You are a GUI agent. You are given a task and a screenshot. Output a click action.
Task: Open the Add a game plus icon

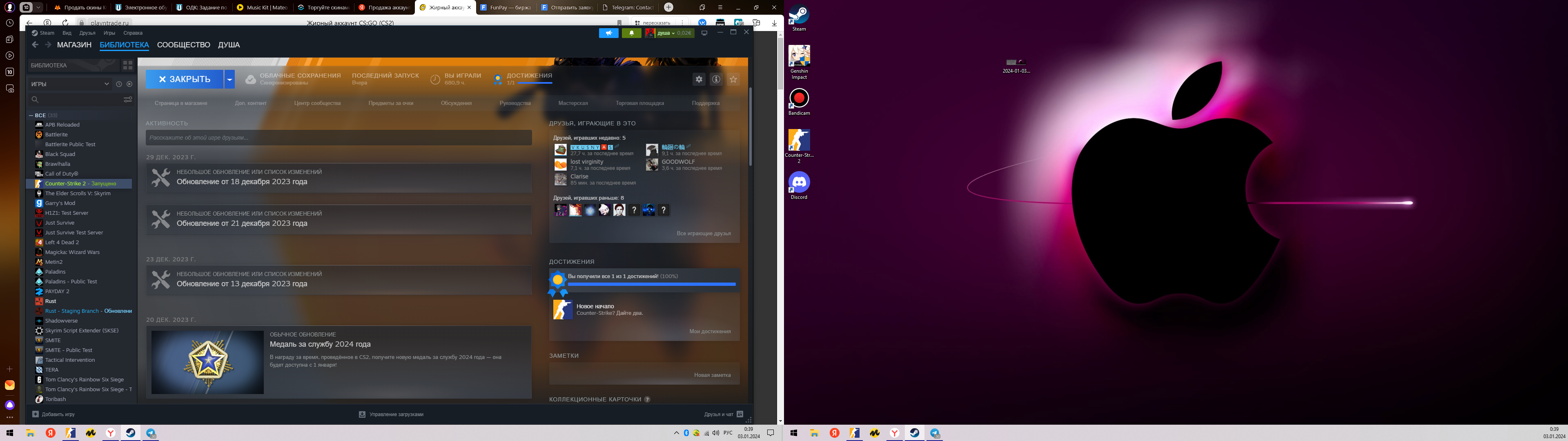click(35, 414)
